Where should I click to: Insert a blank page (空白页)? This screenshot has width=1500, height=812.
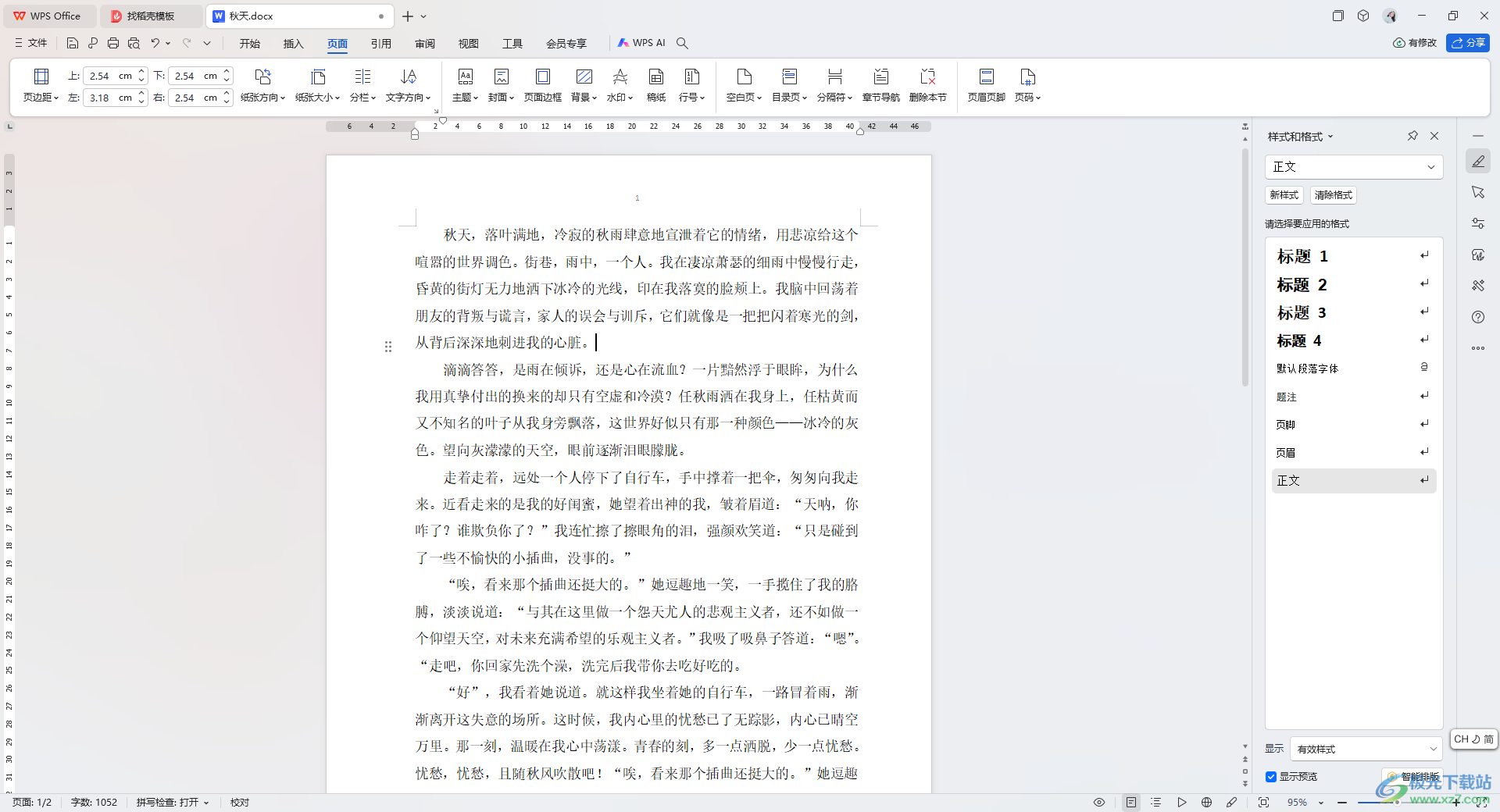coord(744,85)
